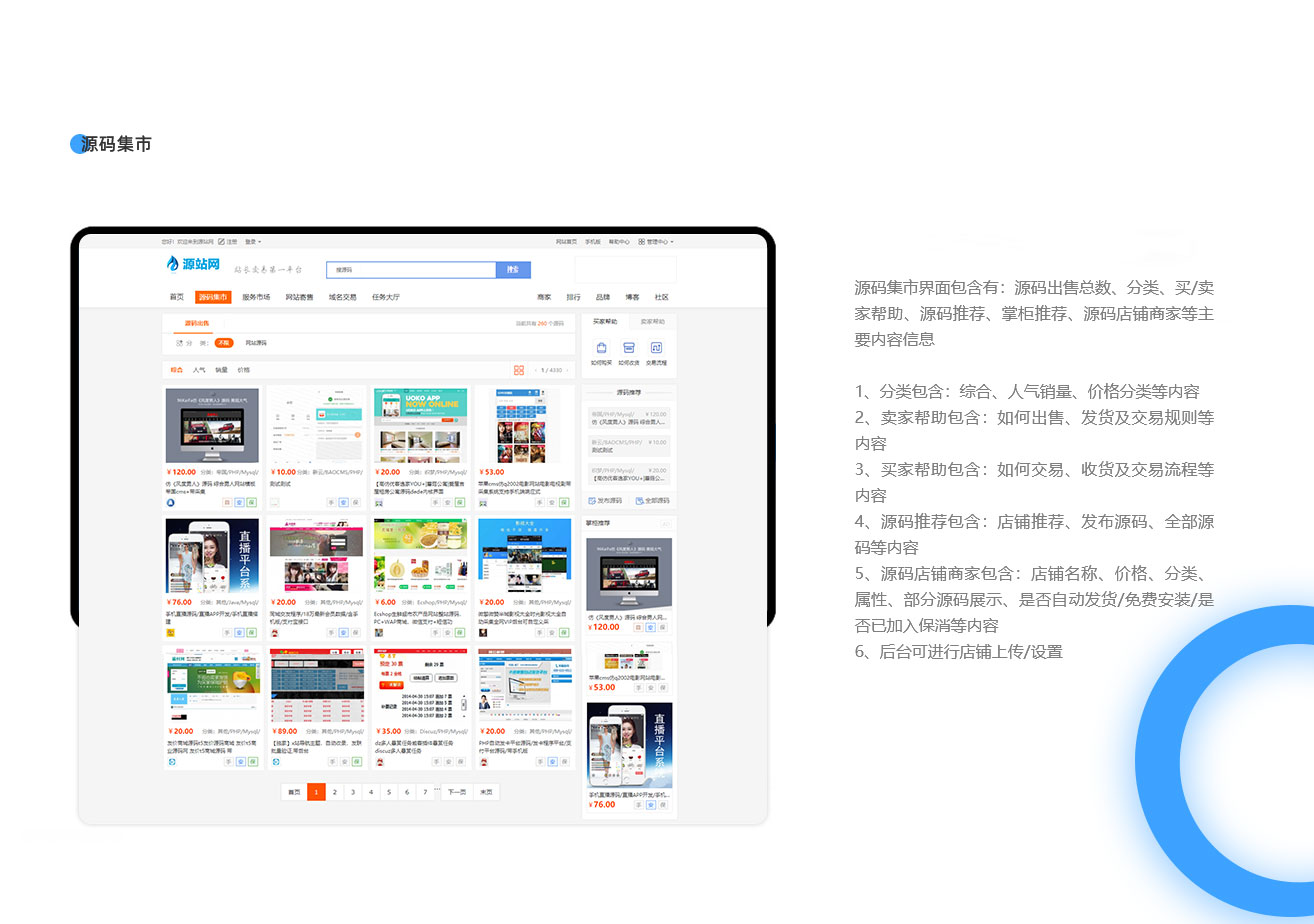Switch to grid view icon

(x=519, y=370)
